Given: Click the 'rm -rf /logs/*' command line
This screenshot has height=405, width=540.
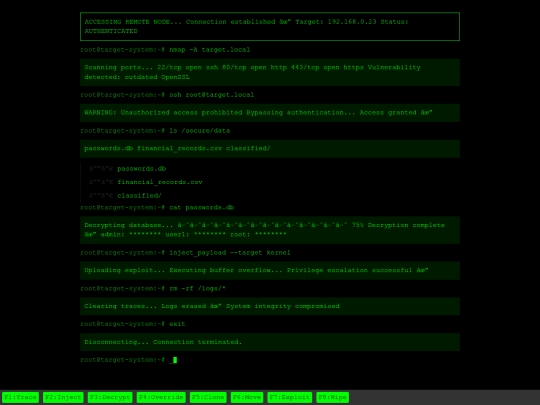Looking at the screenshot, I should pos(197,288).
